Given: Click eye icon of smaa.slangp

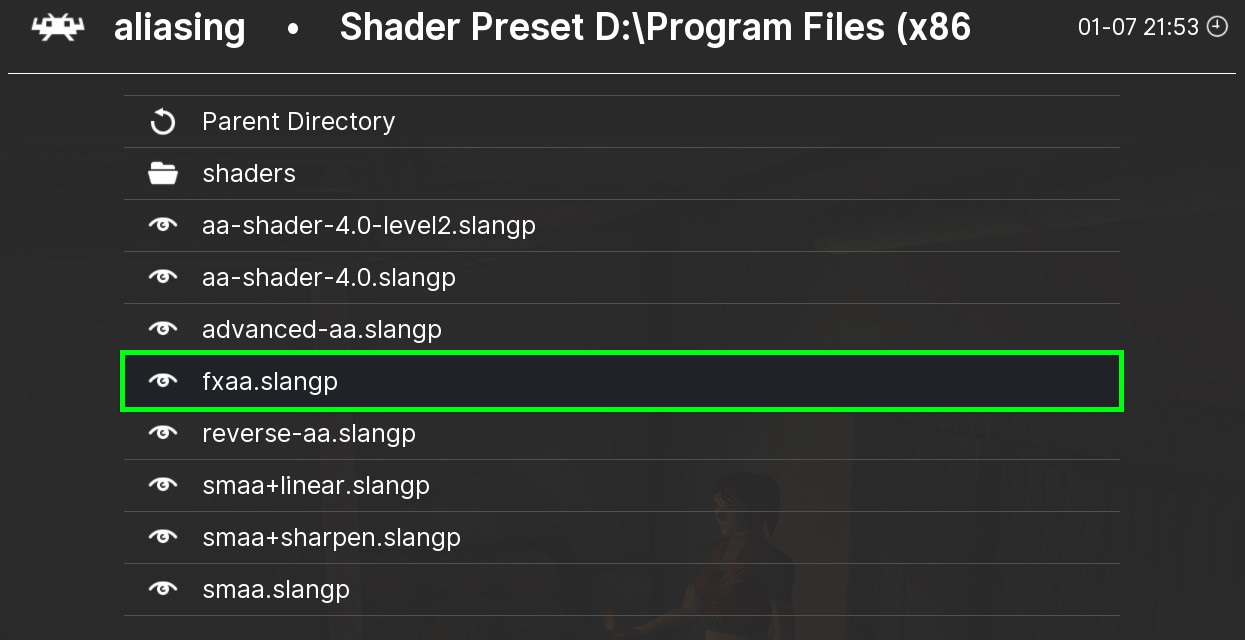Looking at the screenshot, I should 162,590.
